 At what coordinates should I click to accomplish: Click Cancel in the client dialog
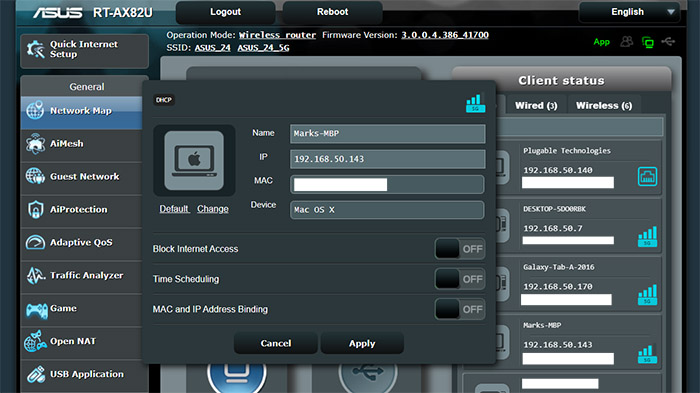tap(276, 343)
